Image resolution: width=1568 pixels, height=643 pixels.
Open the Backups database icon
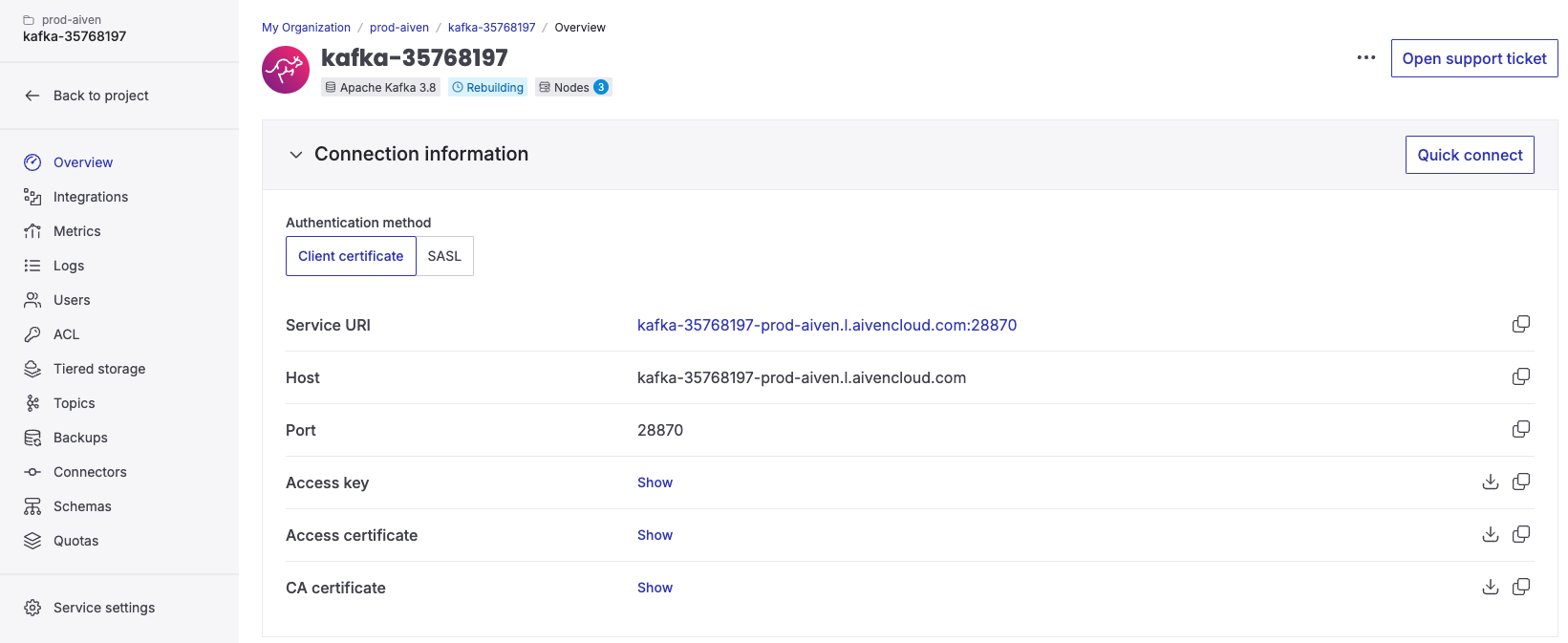click(x=32, y=438)
